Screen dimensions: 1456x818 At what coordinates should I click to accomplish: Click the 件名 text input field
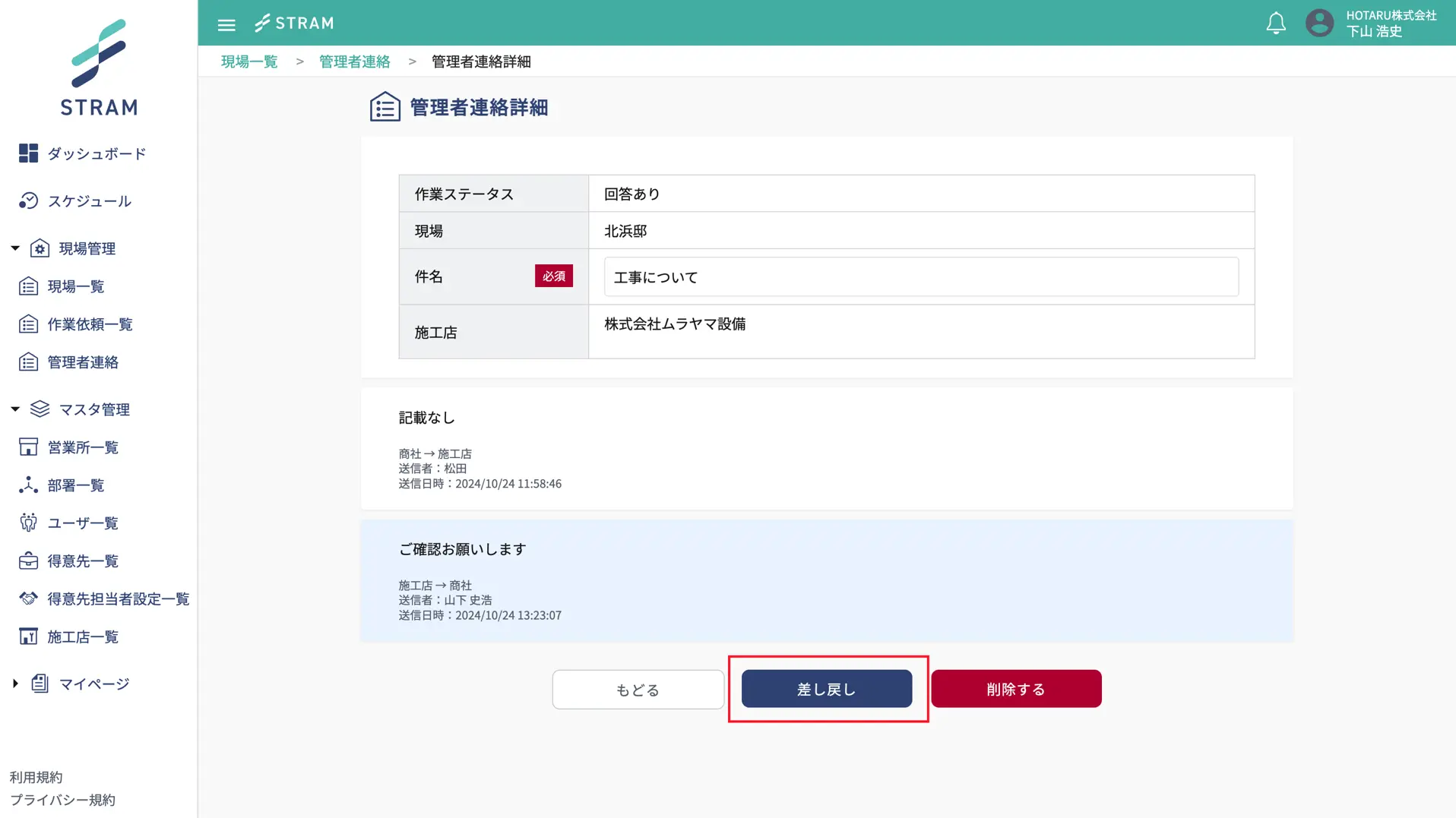(921, 277)
